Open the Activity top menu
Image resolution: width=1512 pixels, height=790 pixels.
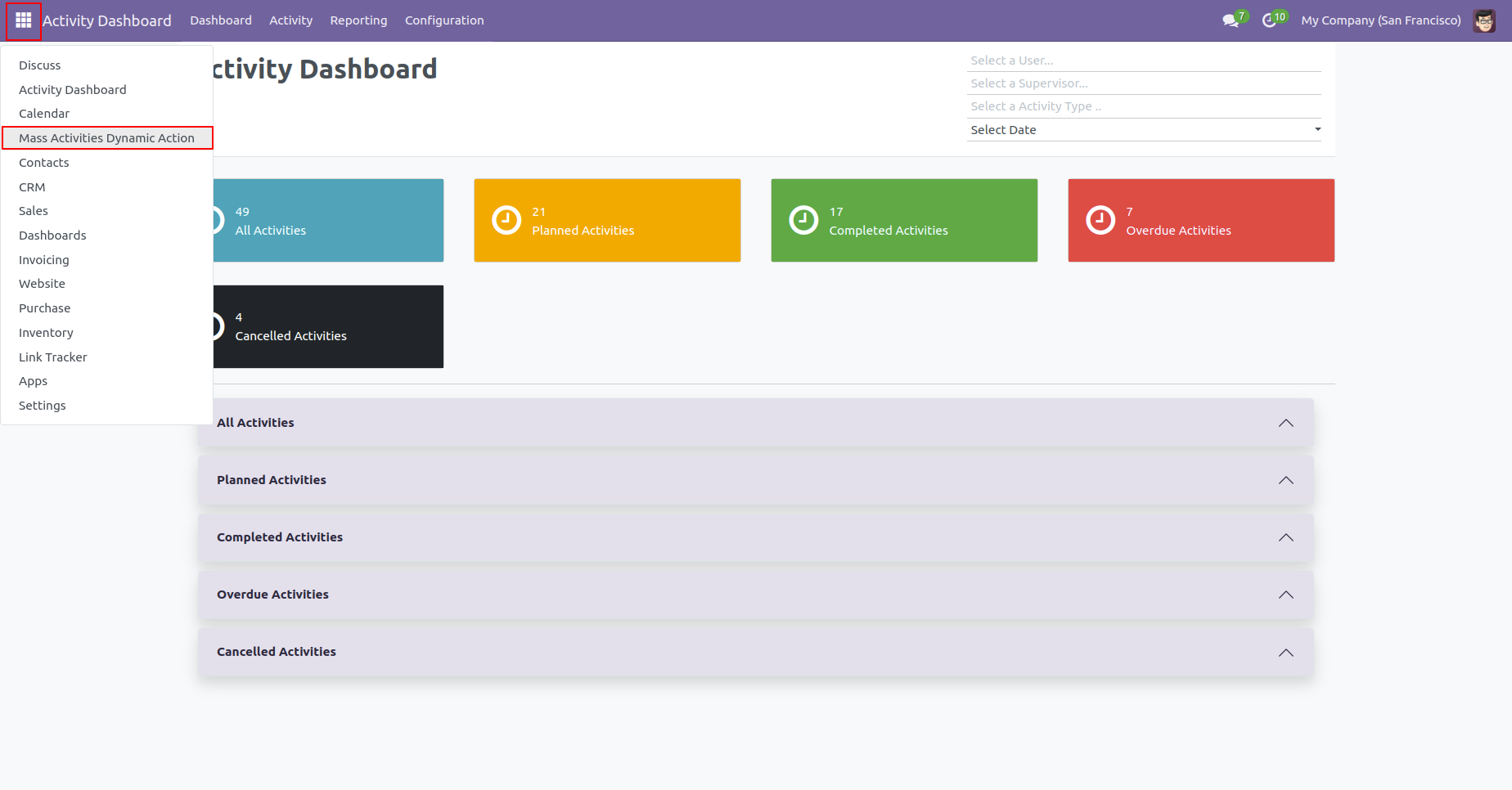click(291, 20)
